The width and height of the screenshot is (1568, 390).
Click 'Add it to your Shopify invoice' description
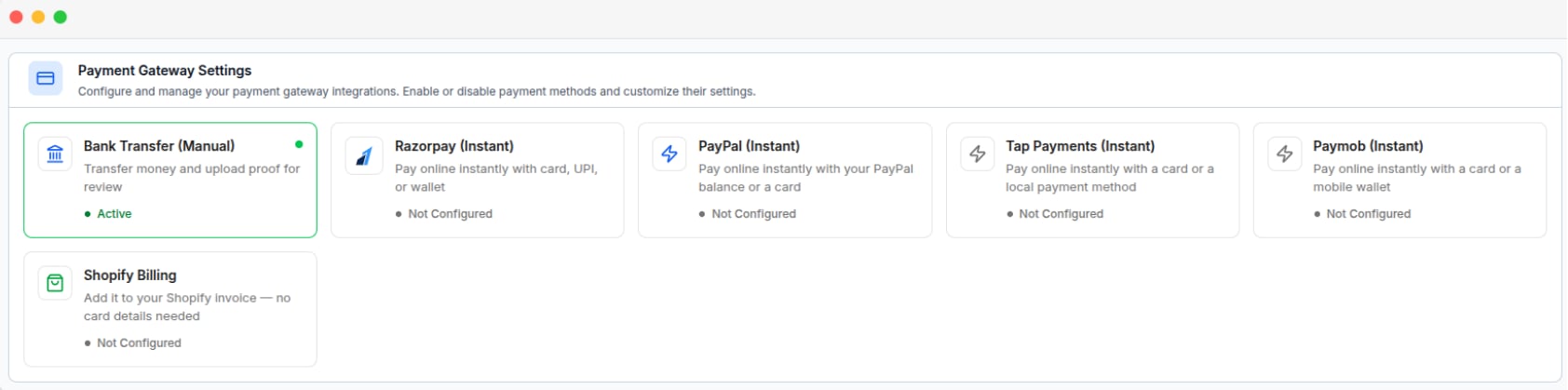tap(187, 307)
